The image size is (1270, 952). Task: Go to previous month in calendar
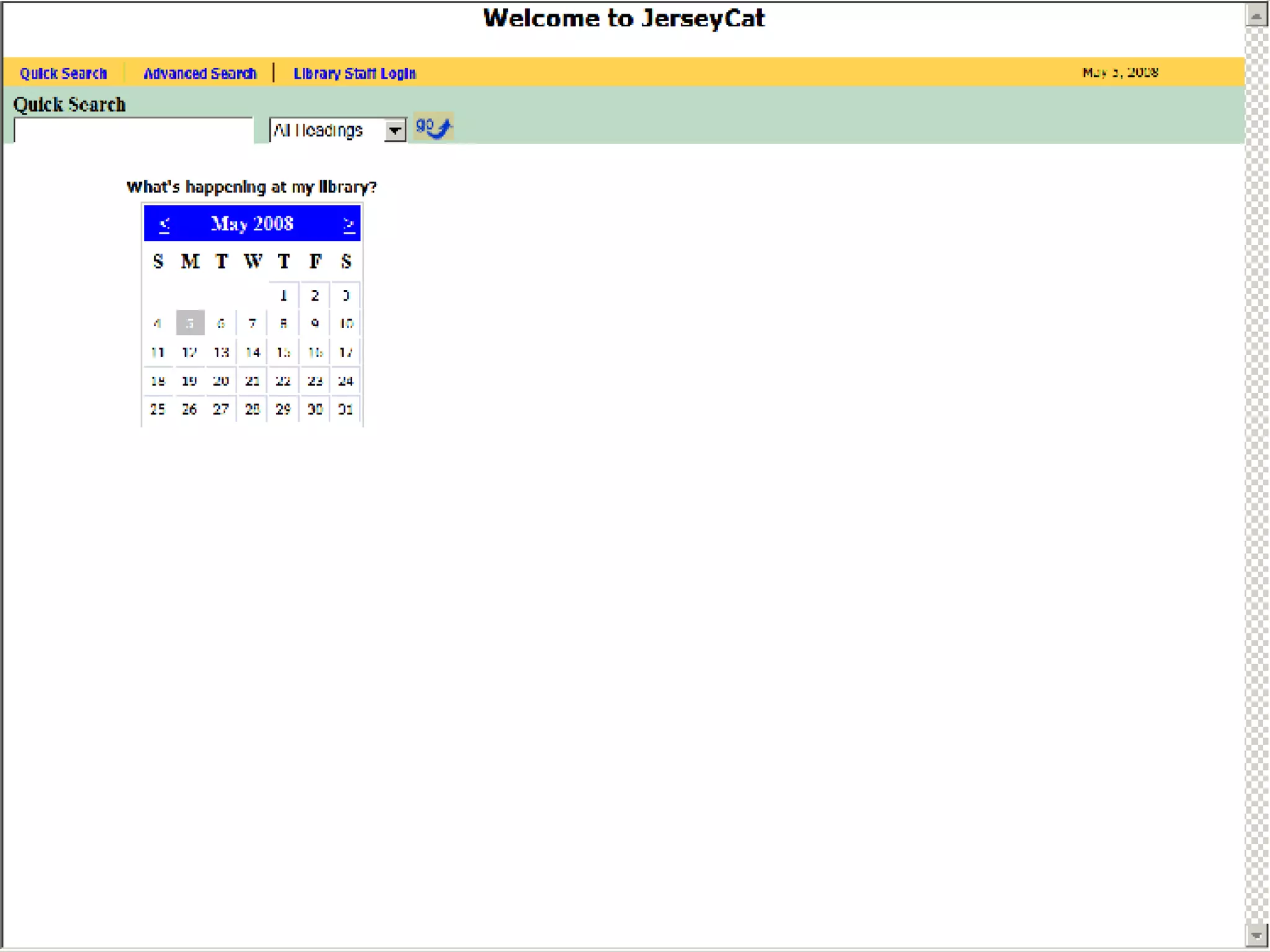point(164,224)
